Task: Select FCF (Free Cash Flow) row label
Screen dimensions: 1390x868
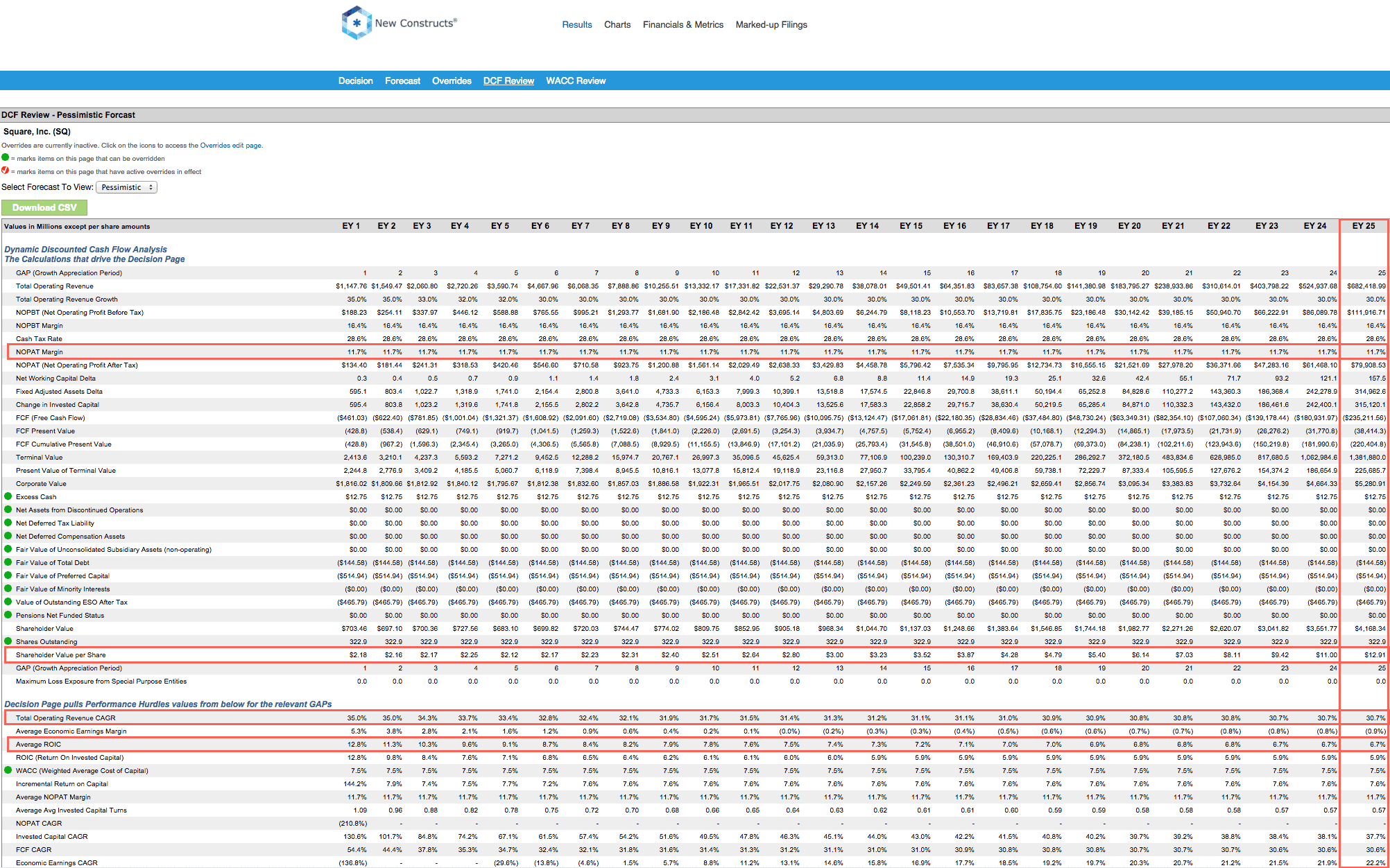Action: point(51,418)
